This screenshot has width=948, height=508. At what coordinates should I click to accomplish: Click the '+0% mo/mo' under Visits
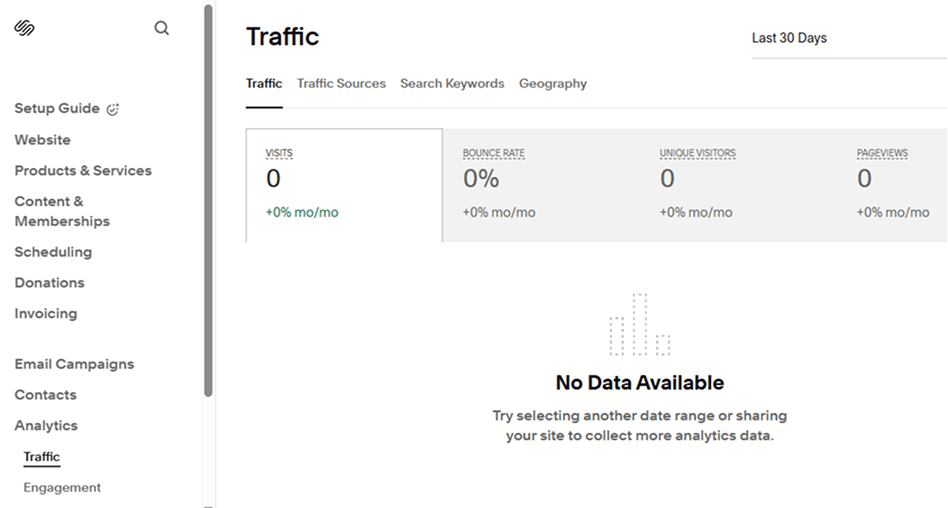302,212
